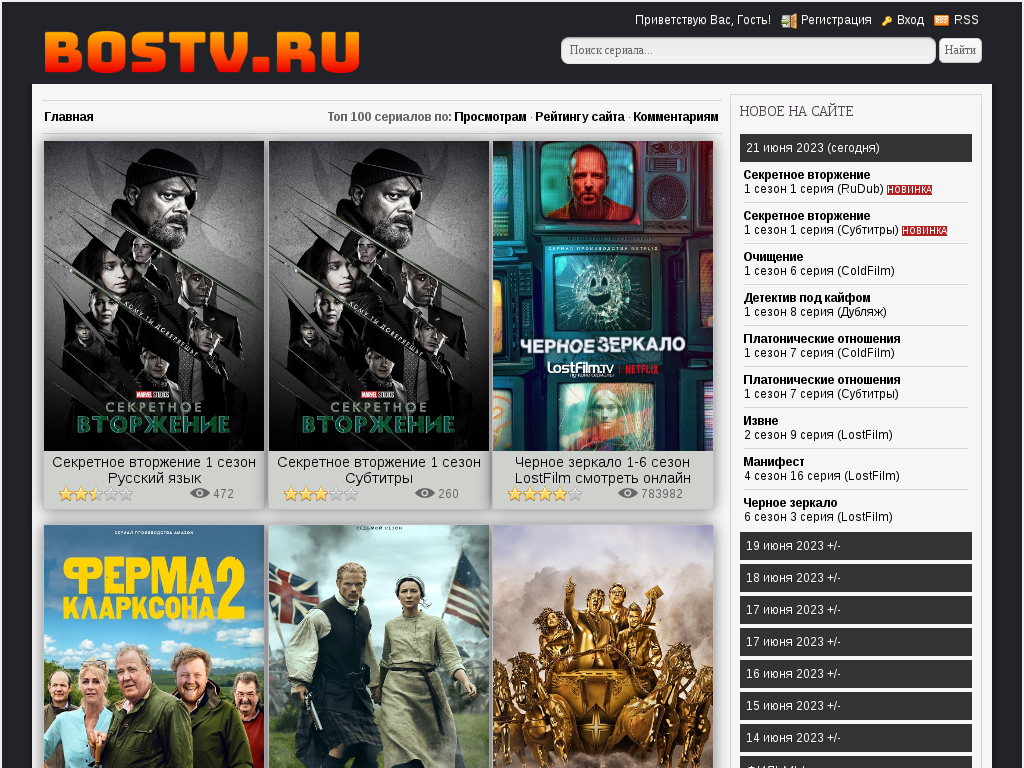Image resolution: width=1024 pixels, height=768 pixels.
Task: Click the НОВИНКА badge on the RuDub entry
Action: (909, 189)
